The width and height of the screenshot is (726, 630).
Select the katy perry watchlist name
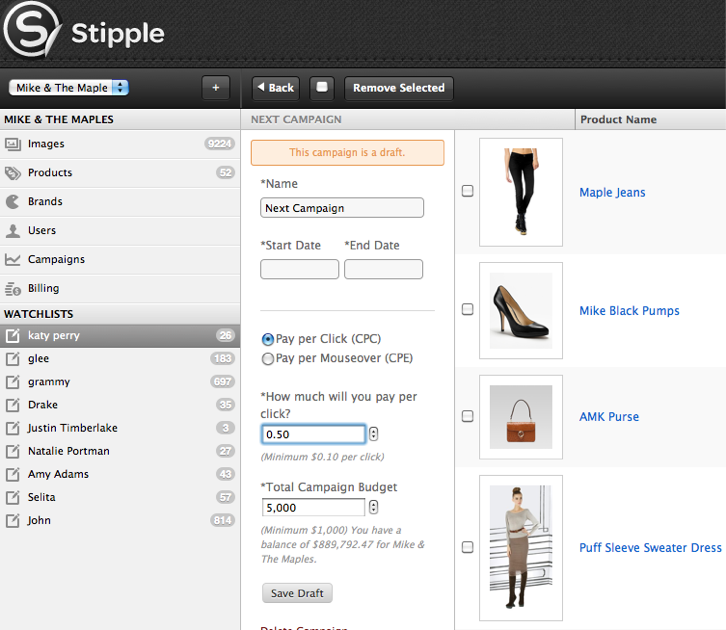pos(54,335)
